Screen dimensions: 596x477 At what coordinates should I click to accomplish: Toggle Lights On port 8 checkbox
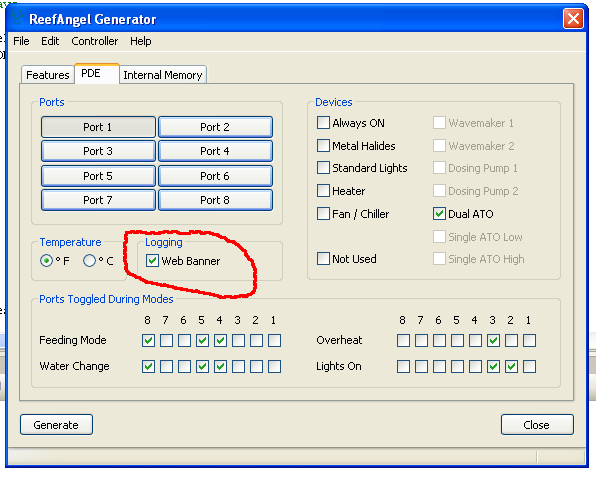403,367
